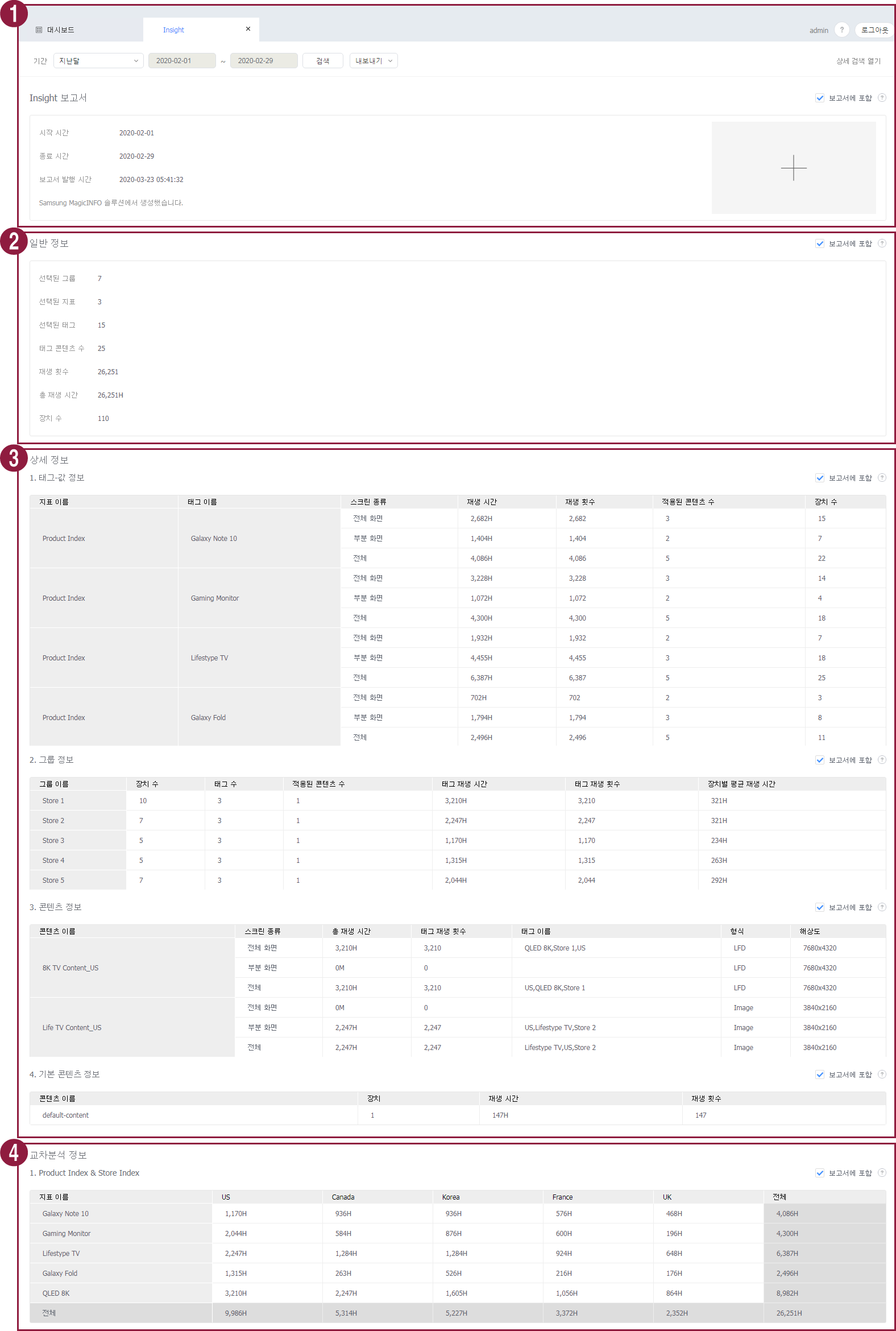
Task: Switch to the 대시보드 tab
Action: [60, 30]
